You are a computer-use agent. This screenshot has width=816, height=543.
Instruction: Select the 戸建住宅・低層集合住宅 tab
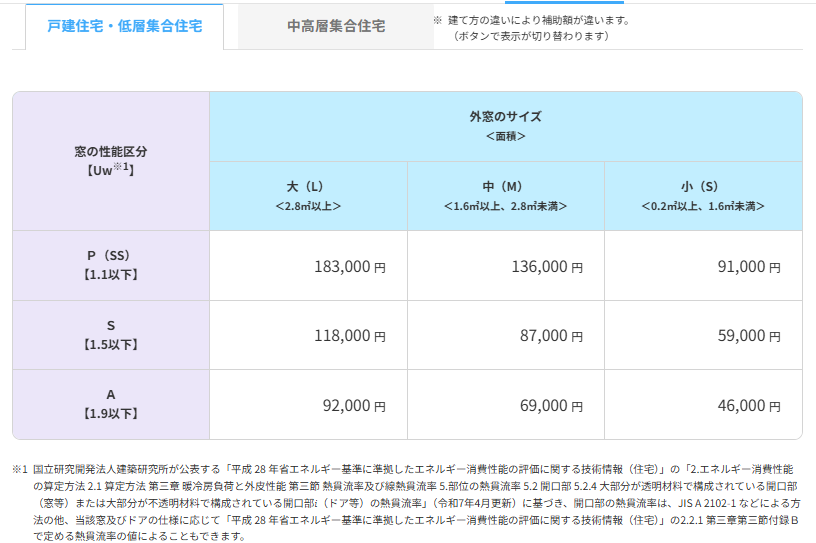tap(124, 26)
